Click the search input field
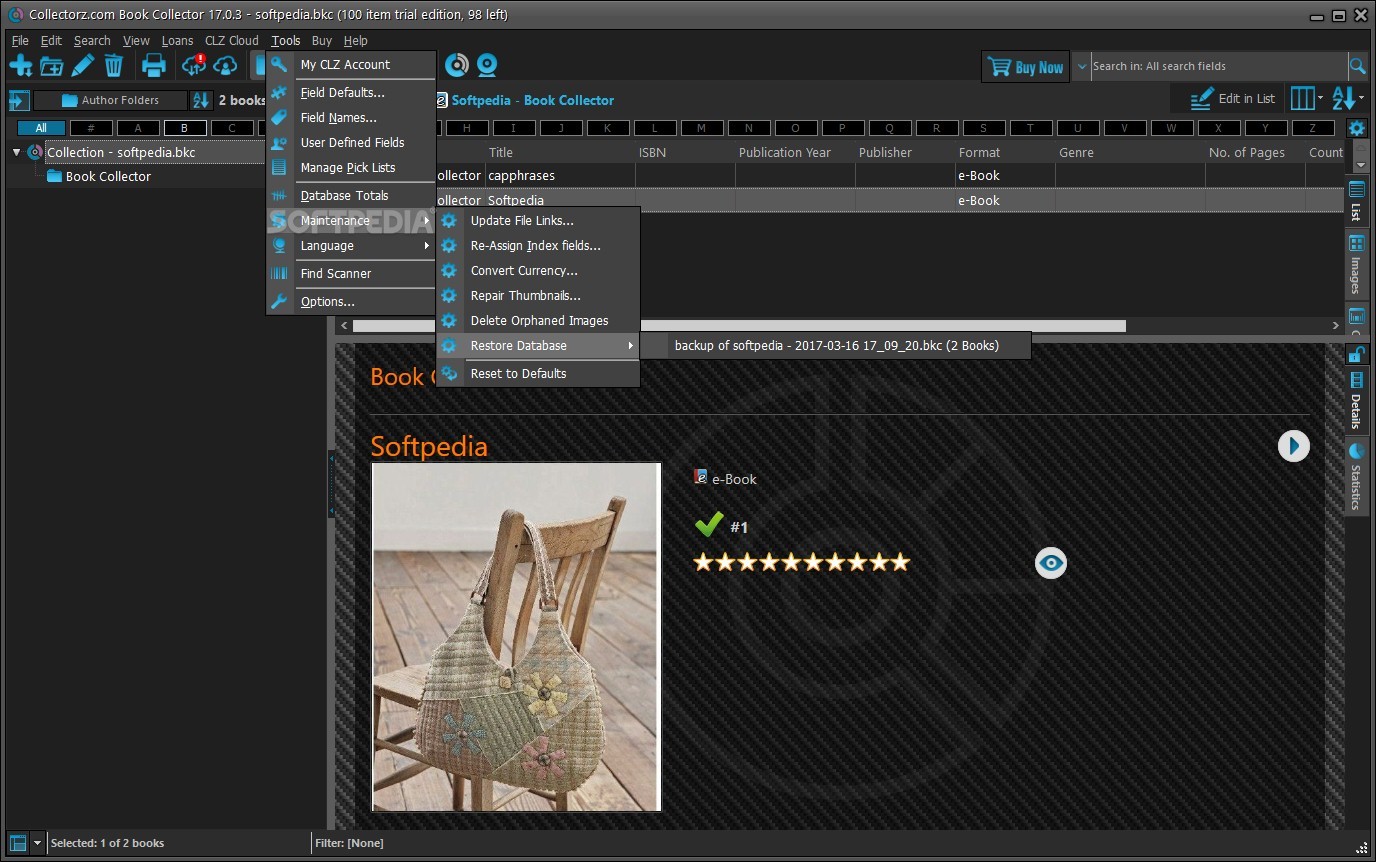 pos(1218,66)
